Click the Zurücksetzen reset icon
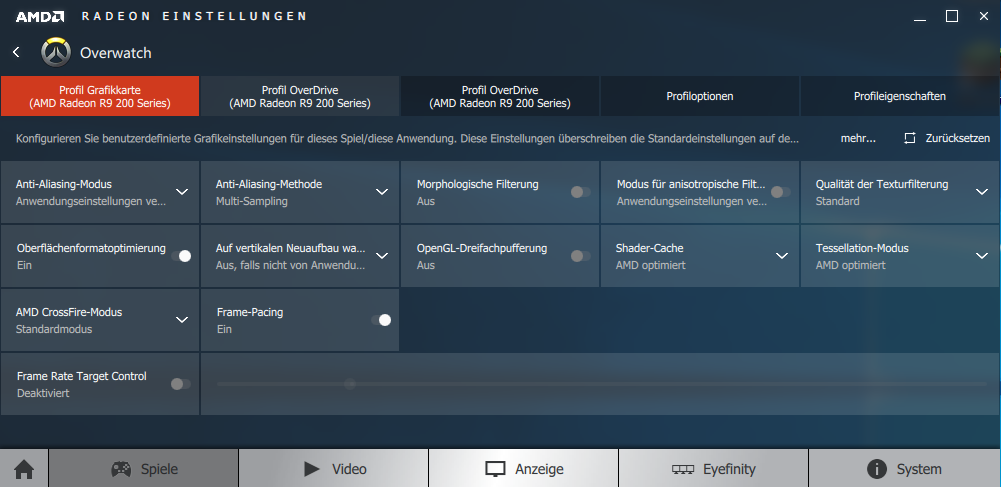The height and width of the screenshot is (487, 1001). point(910,138)
